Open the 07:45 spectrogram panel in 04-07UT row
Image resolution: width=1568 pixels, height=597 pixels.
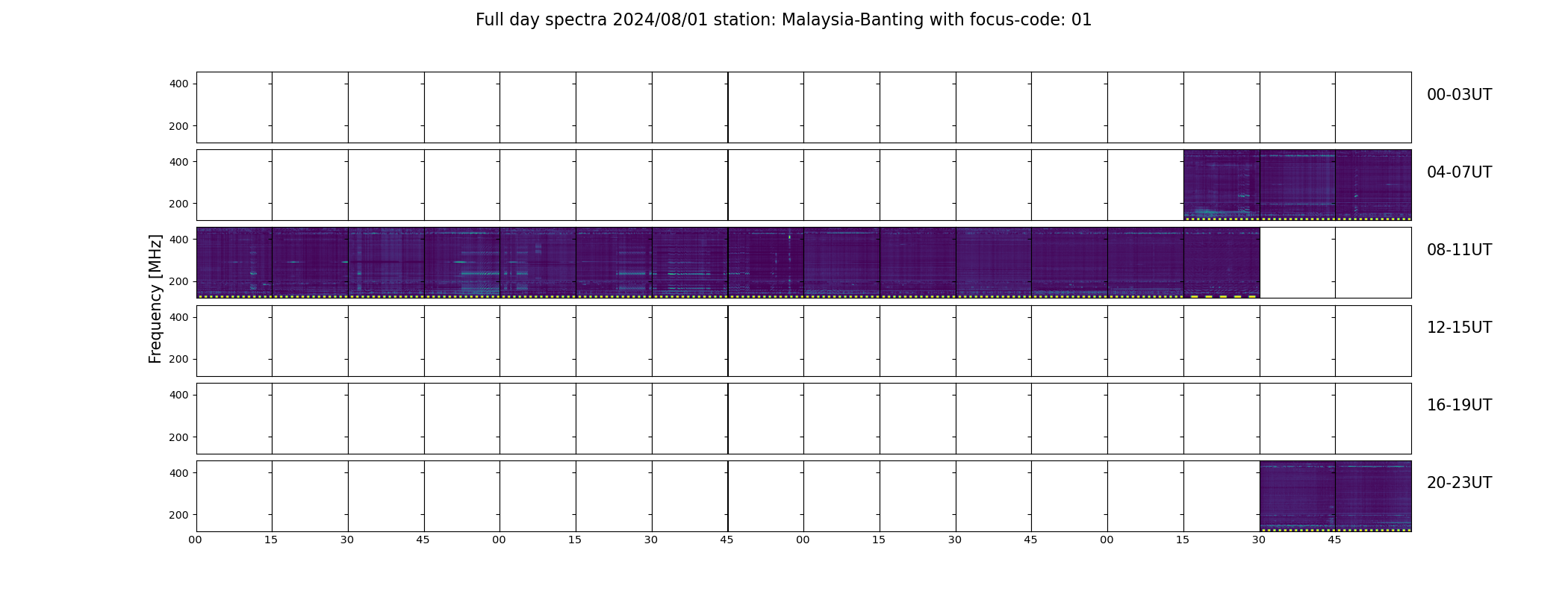[1373, 185]
